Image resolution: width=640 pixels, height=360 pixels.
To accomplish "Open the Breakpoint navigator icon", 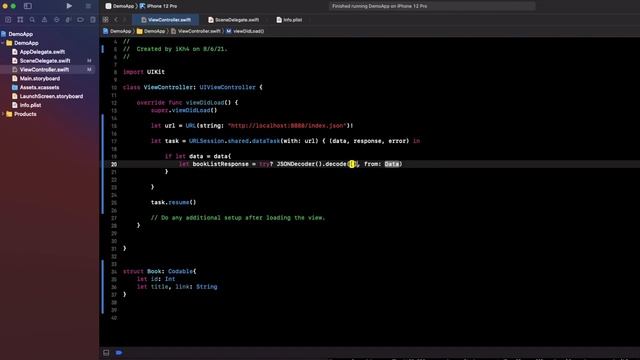I will (x=80, y=20).
